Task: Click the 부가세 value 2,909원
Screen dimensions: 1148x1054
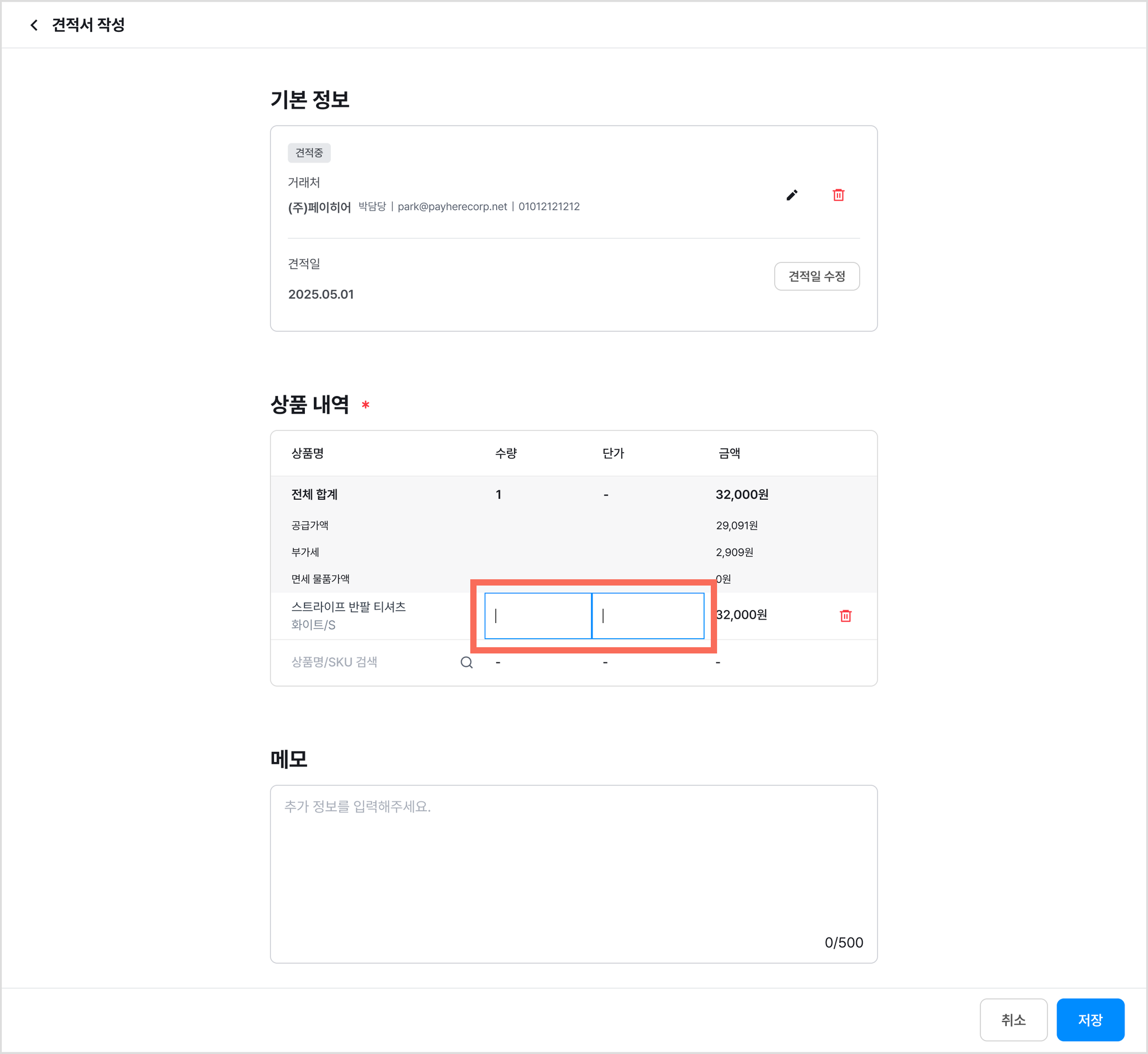Action: [x=735, y=552]
